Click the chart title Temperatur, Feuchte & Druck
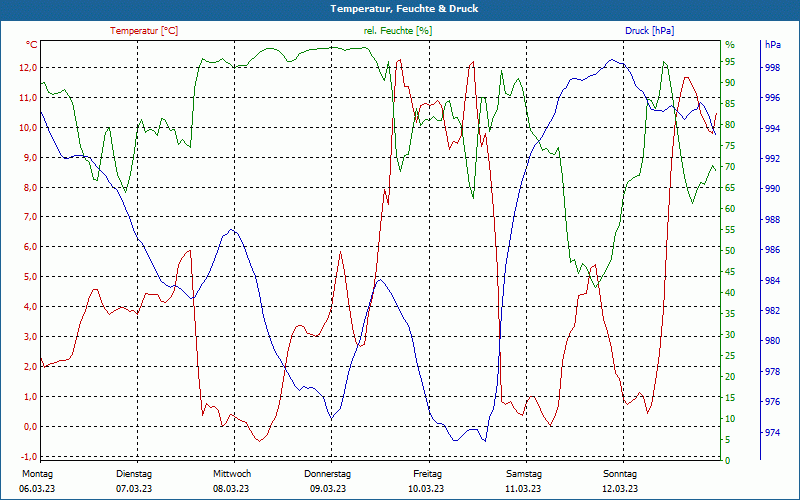Image resolution: width=800 pixels, height=500 pixels. tap(400, 9)
